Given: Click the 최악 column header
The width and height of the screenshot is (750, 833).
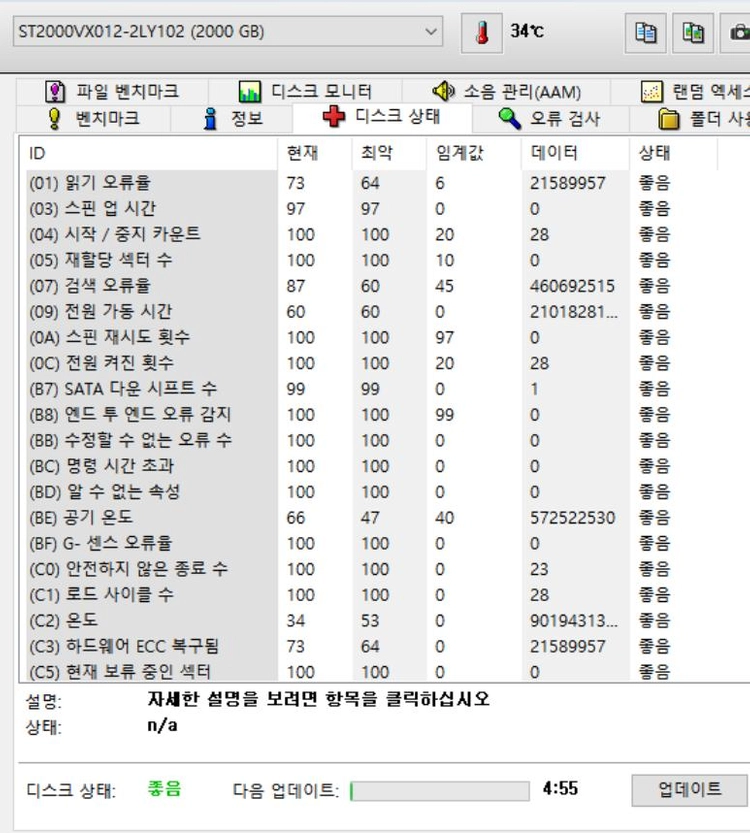Looking at the screenshot, I should click(389, 154).
